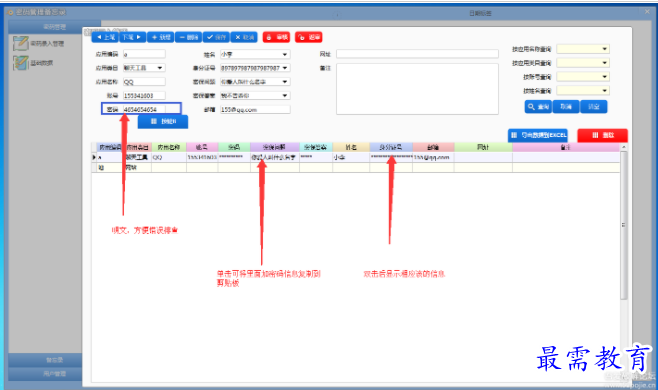Click the 保存 save button
The width and height of the screenshot is (658, 390).
point(216,37)
